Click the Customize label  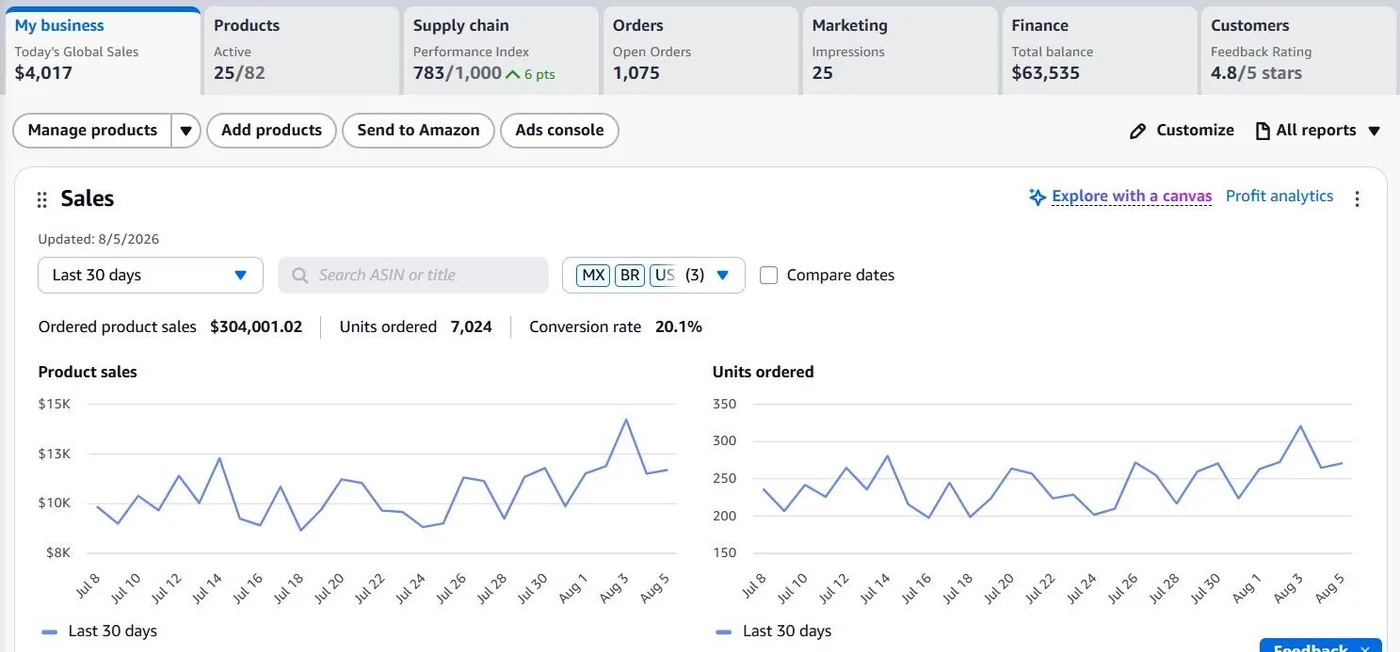click(x=1195, y=130)
